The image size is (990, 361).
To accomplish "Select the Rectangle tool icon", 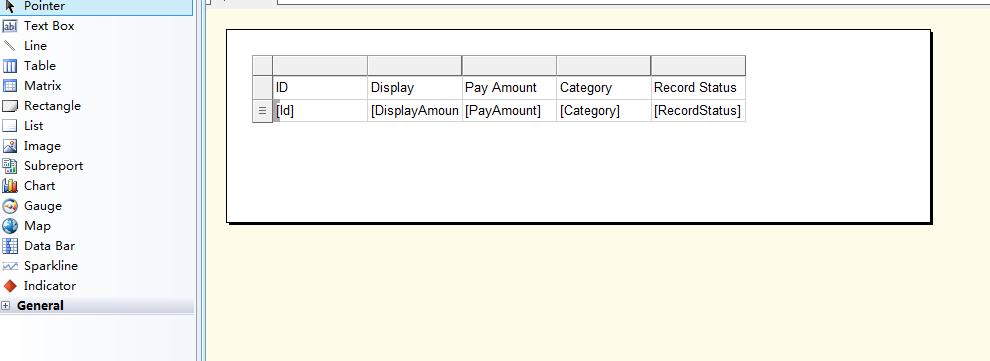I will (x=10, y=106).
